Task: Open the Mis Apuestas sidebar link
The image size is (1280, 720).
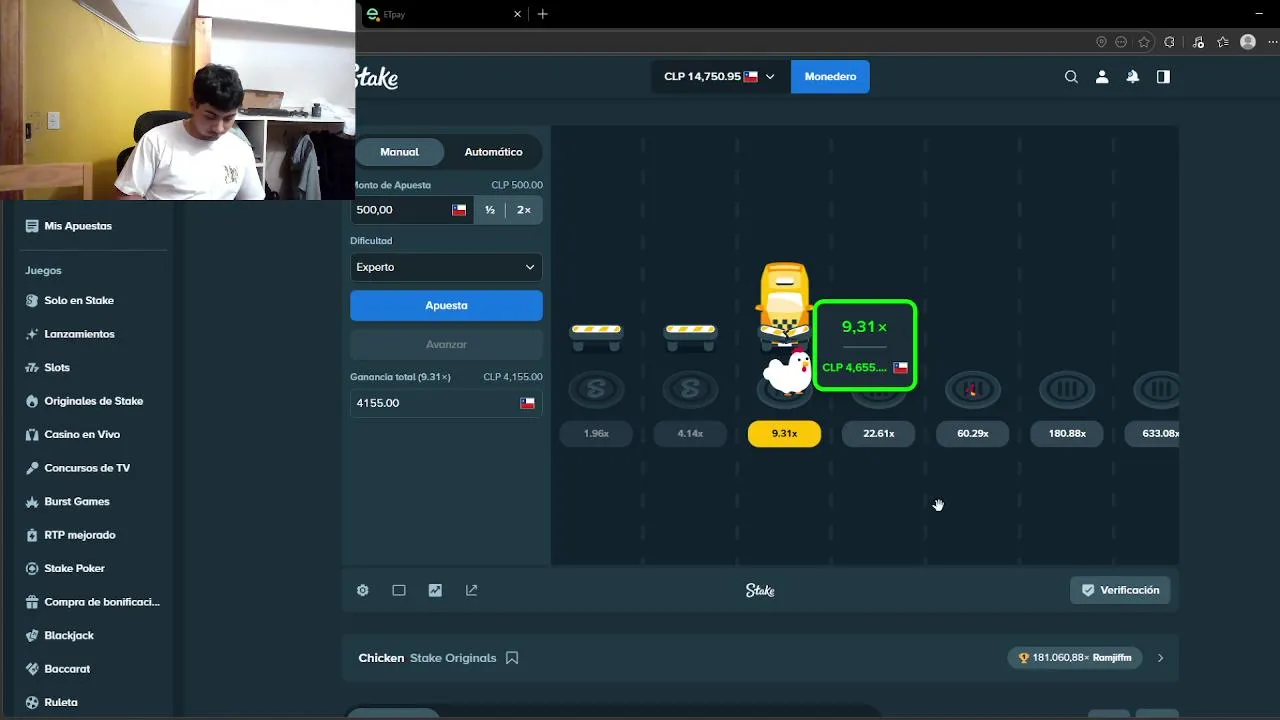Action: [x=78, y=226]
